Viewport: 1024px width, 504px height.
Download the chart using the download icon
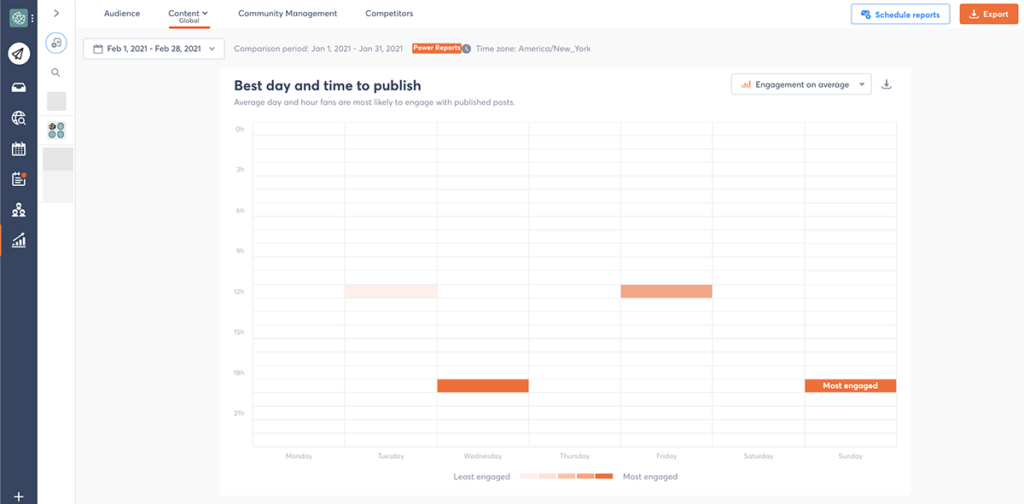click(886, 84)
